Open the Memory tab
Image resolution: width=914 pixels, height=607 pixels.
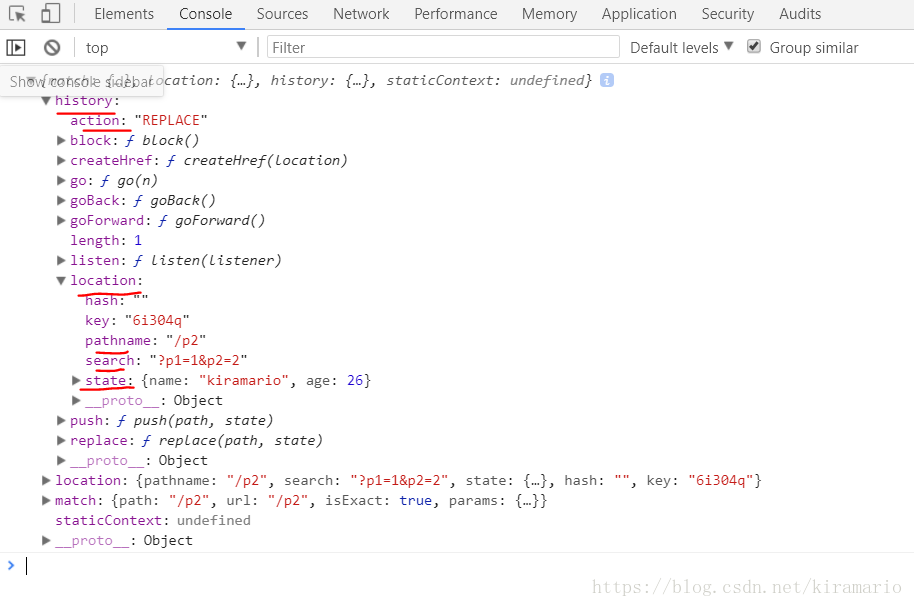(549, 14)
